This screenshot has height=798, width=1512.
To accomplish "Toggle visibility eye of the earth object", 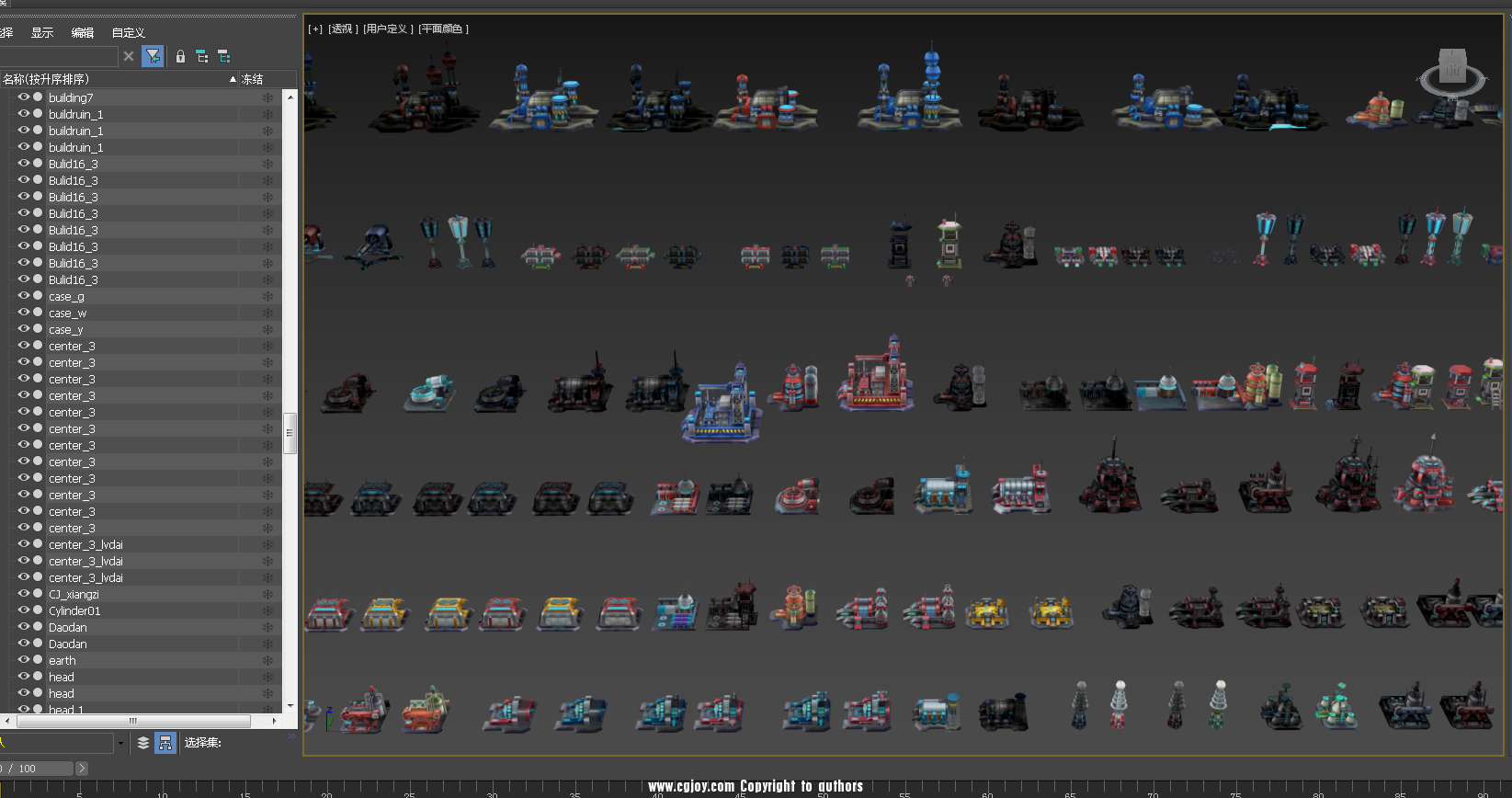I will tap(24, 660).
